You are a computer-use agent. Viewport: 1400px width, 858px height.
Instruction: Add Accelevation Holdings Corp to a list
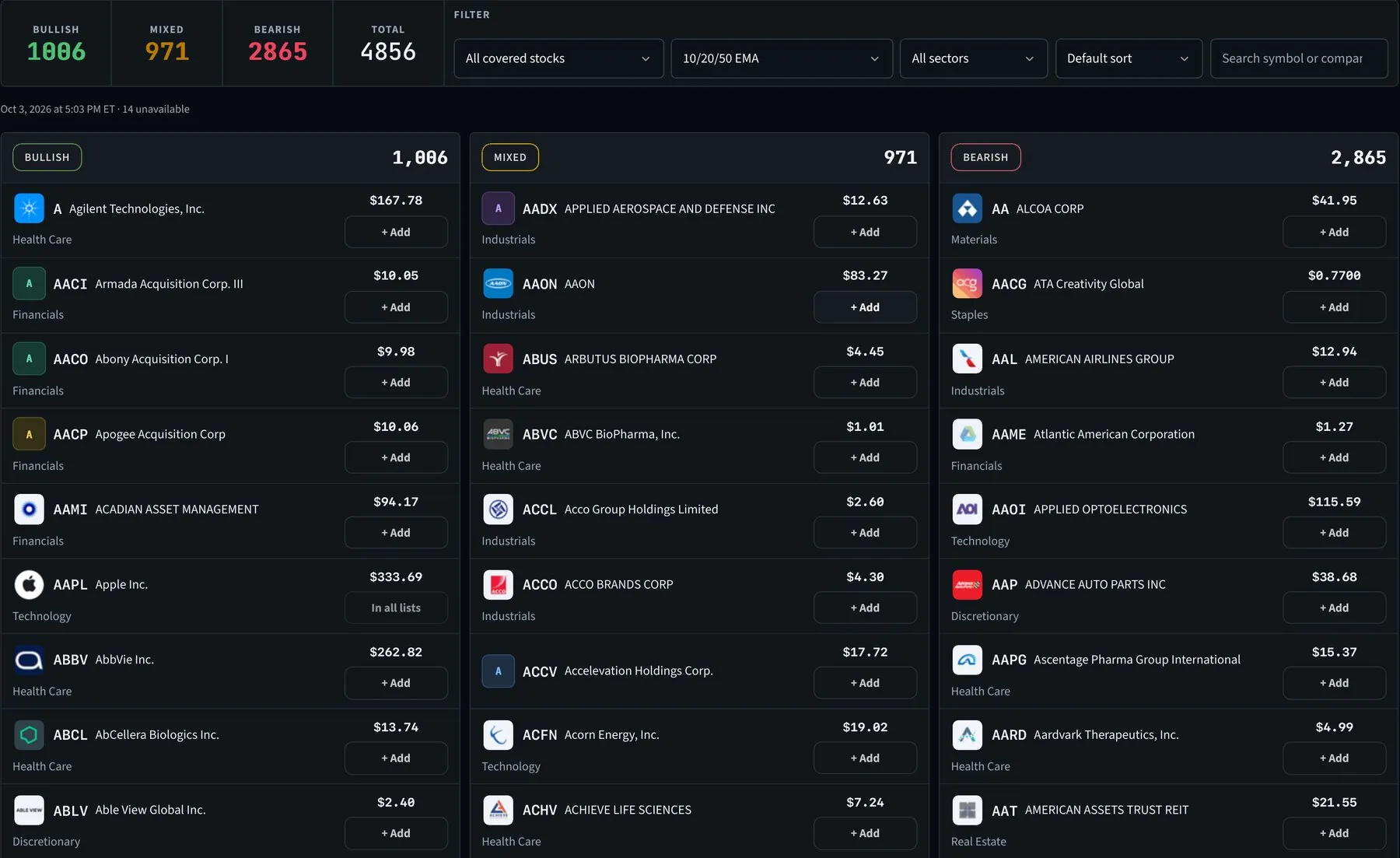[x=865, y=683]
